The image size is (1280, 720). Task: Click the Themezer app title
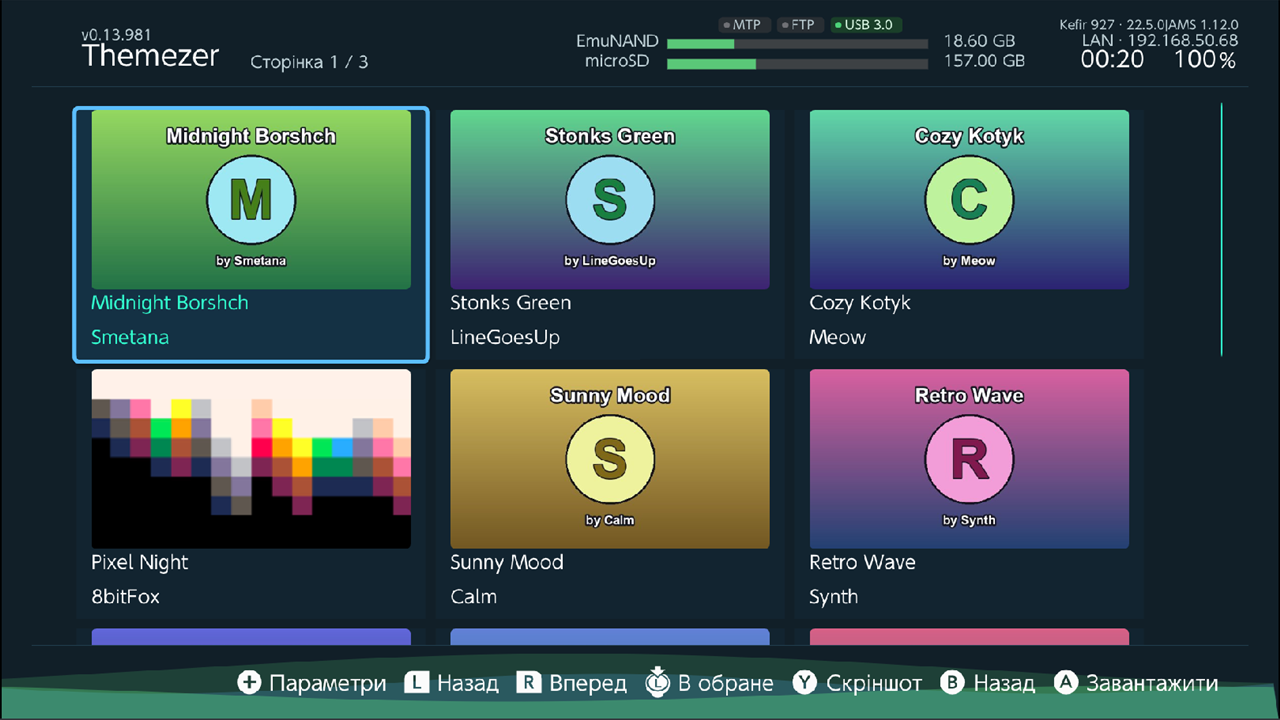[x=150, y=56]
